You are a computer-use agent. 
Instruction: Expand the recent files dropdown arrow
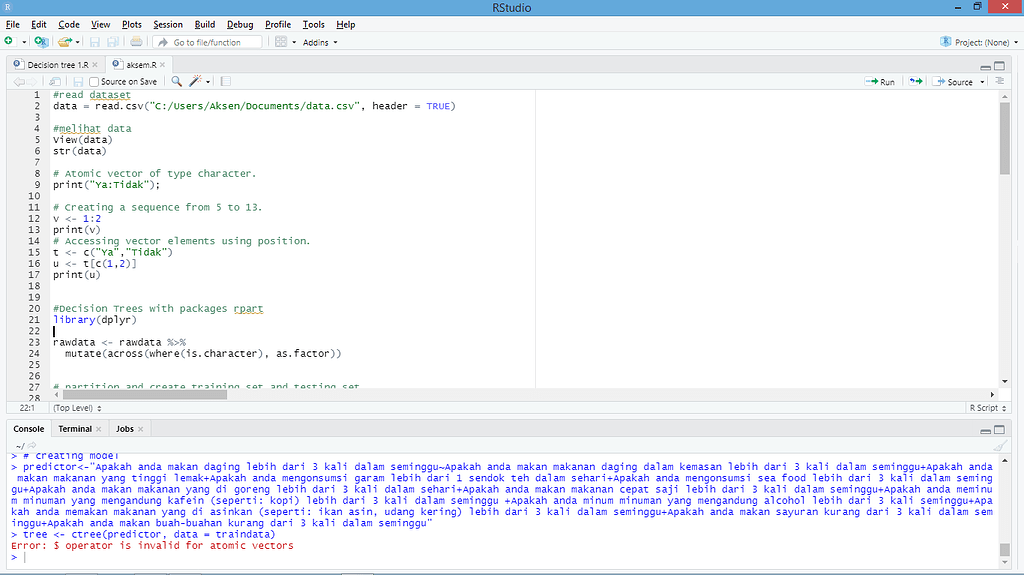[x=78, y=42]
